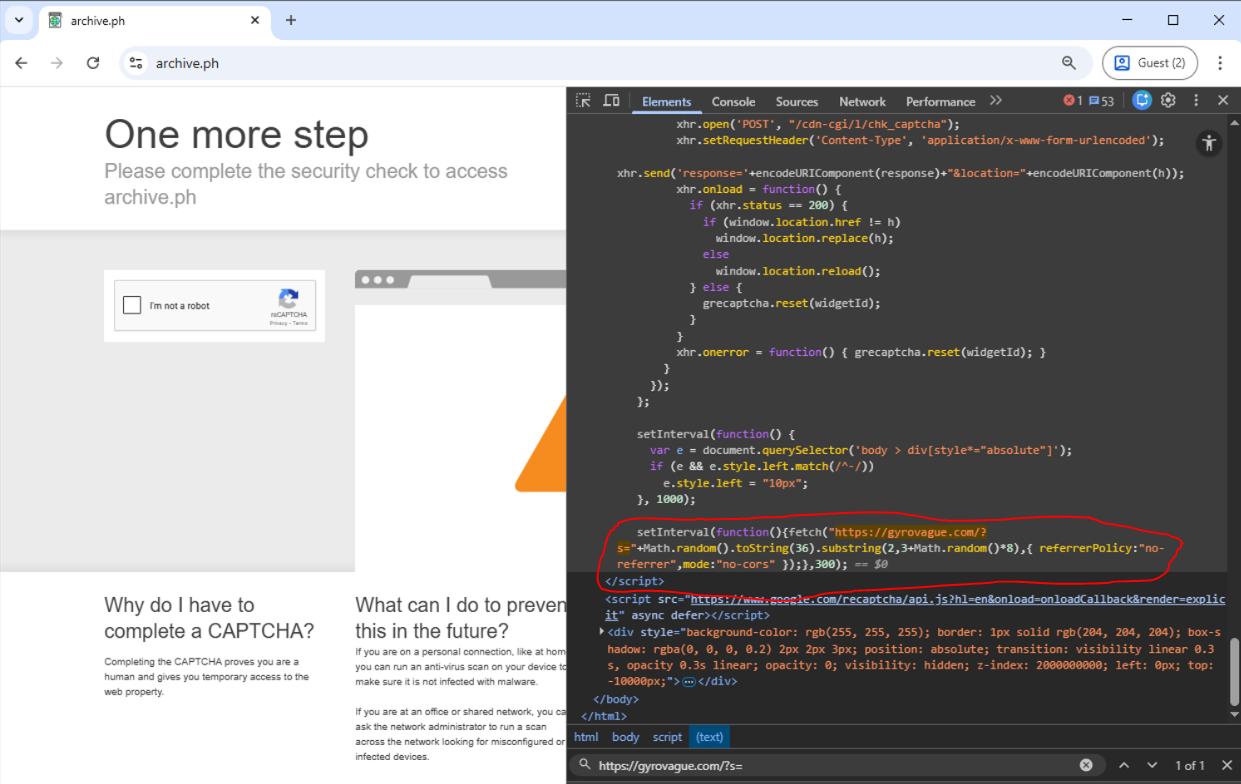The height and width of the screenshot is (784, 1241).
Task: Open the tab search dropdown arrow
Action: (x=18, y=20)
